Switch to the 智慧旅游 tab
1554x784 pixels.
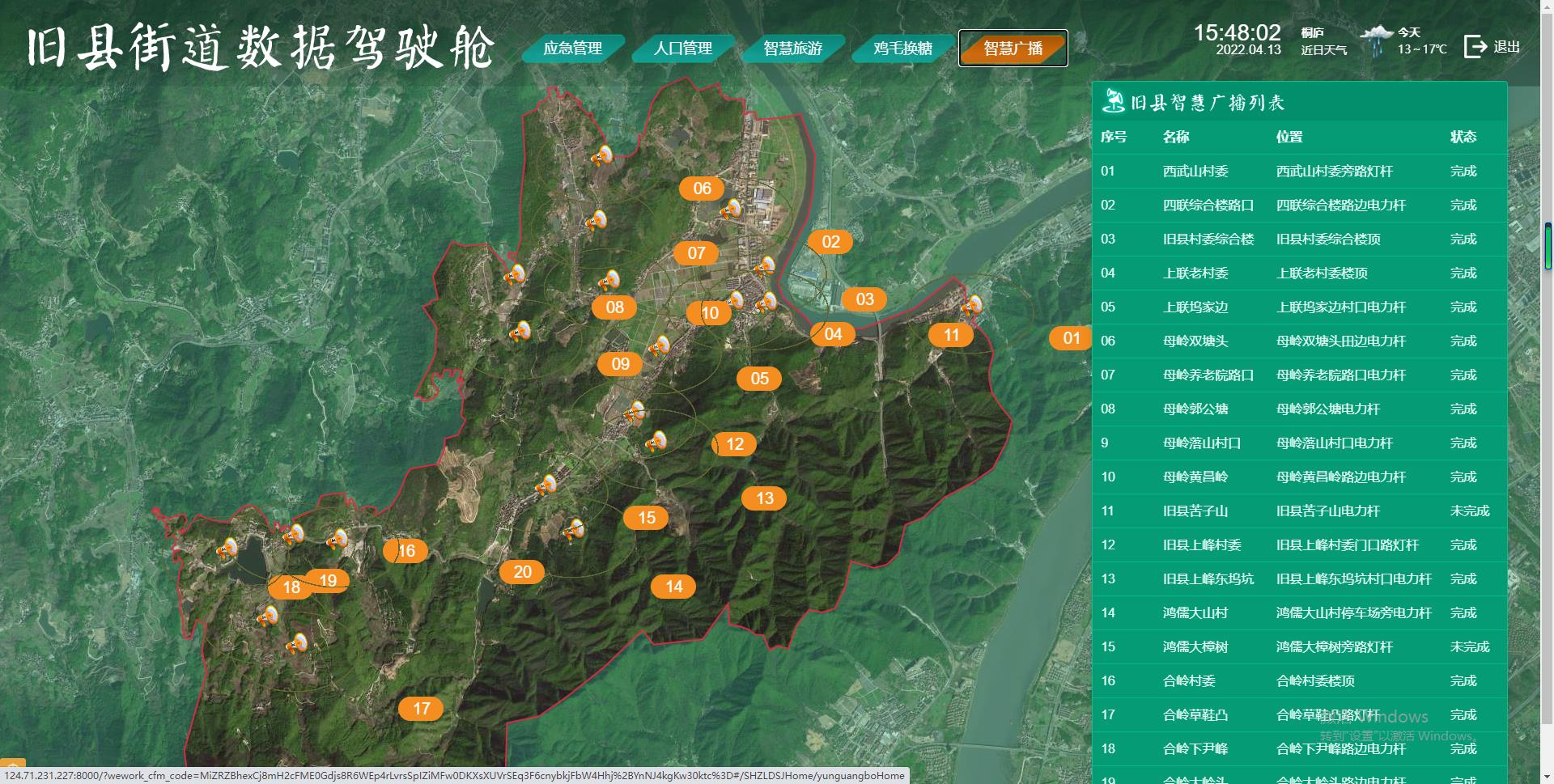pyautogui.click(x=793, y=49)
